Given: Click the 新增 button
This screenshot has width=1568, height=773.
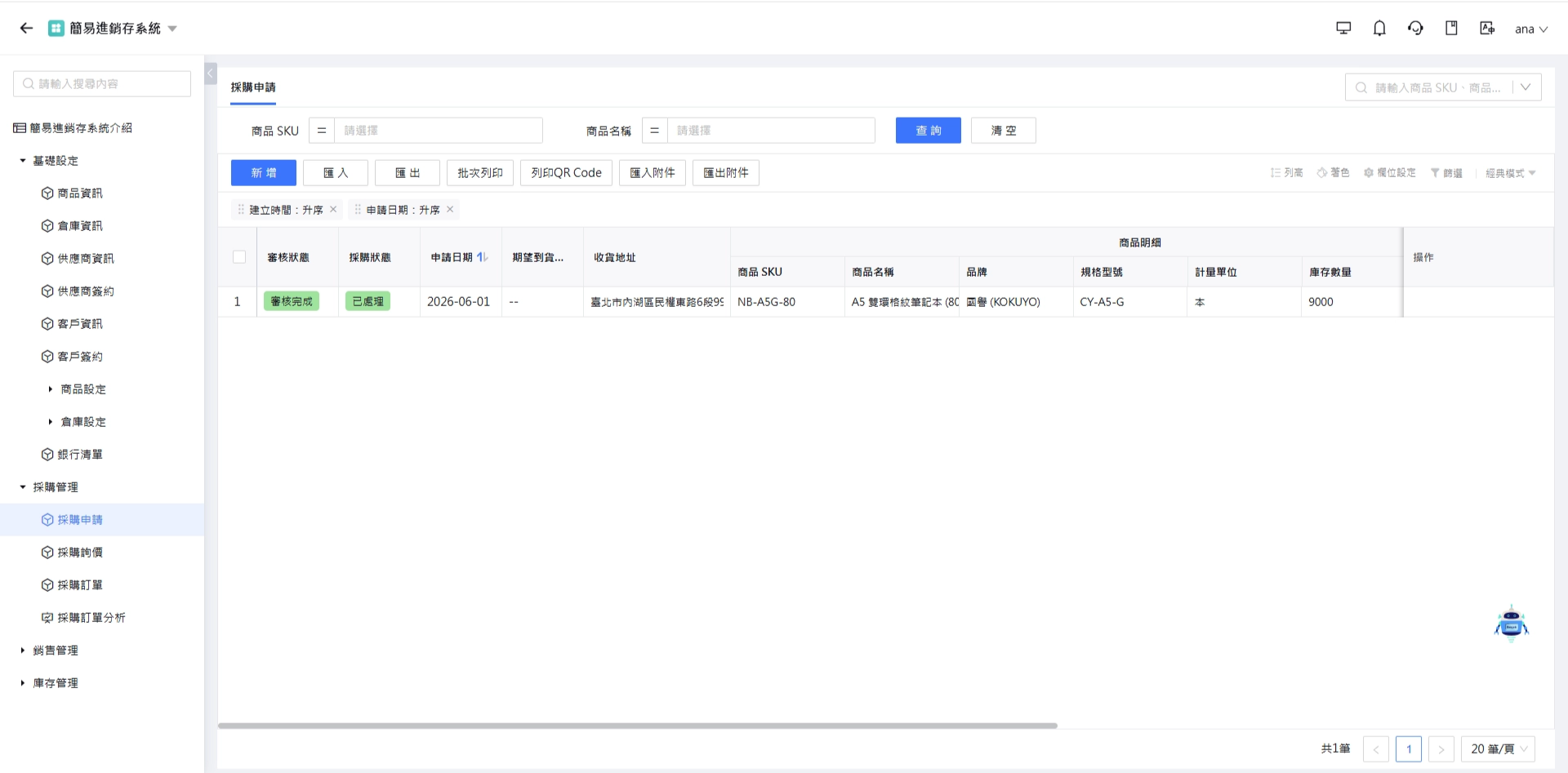Looking at the screenshot, I should 264,173.
